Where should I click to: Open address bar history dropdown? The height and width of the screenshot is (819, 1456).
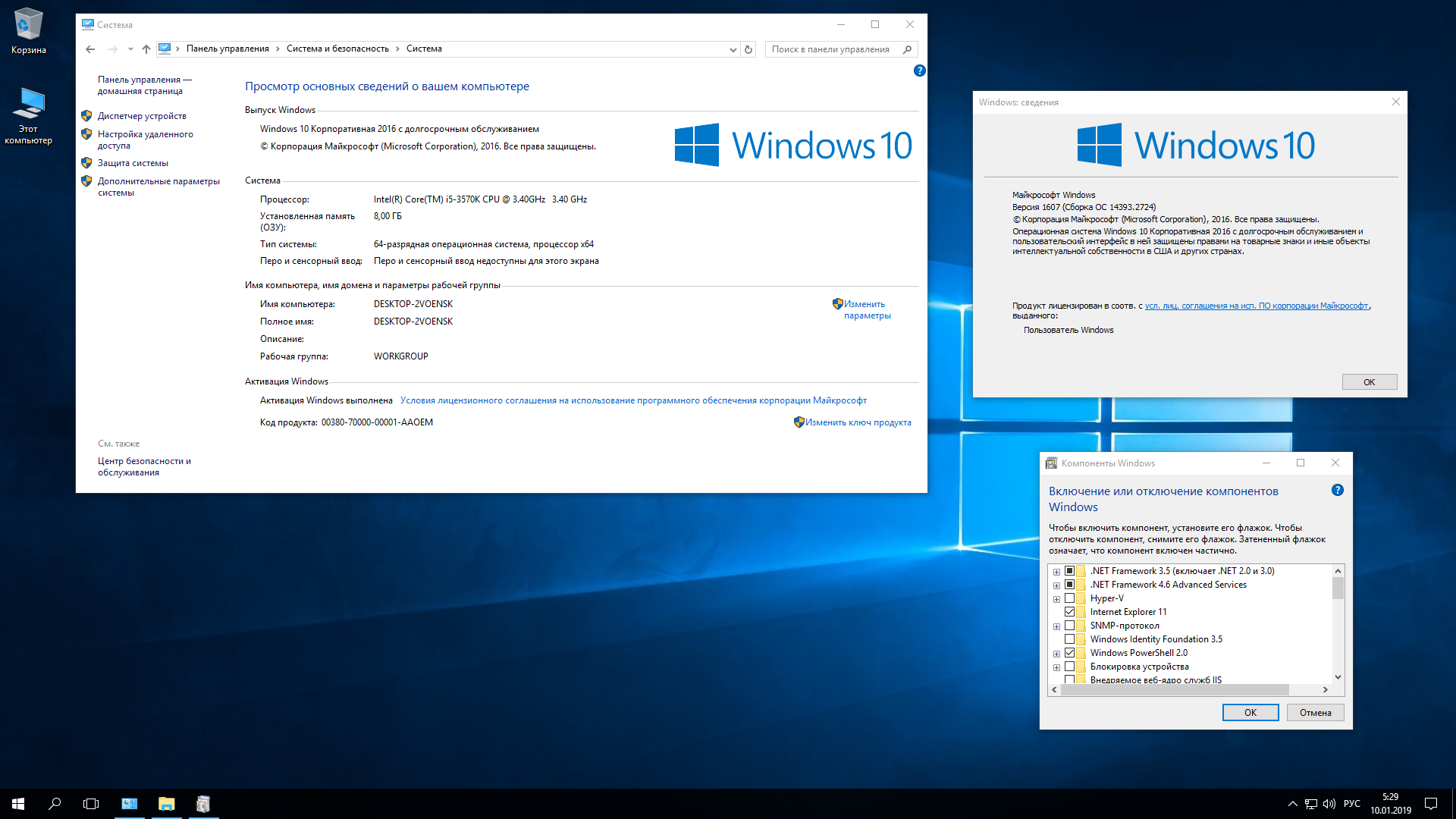(x=733, y=49)
